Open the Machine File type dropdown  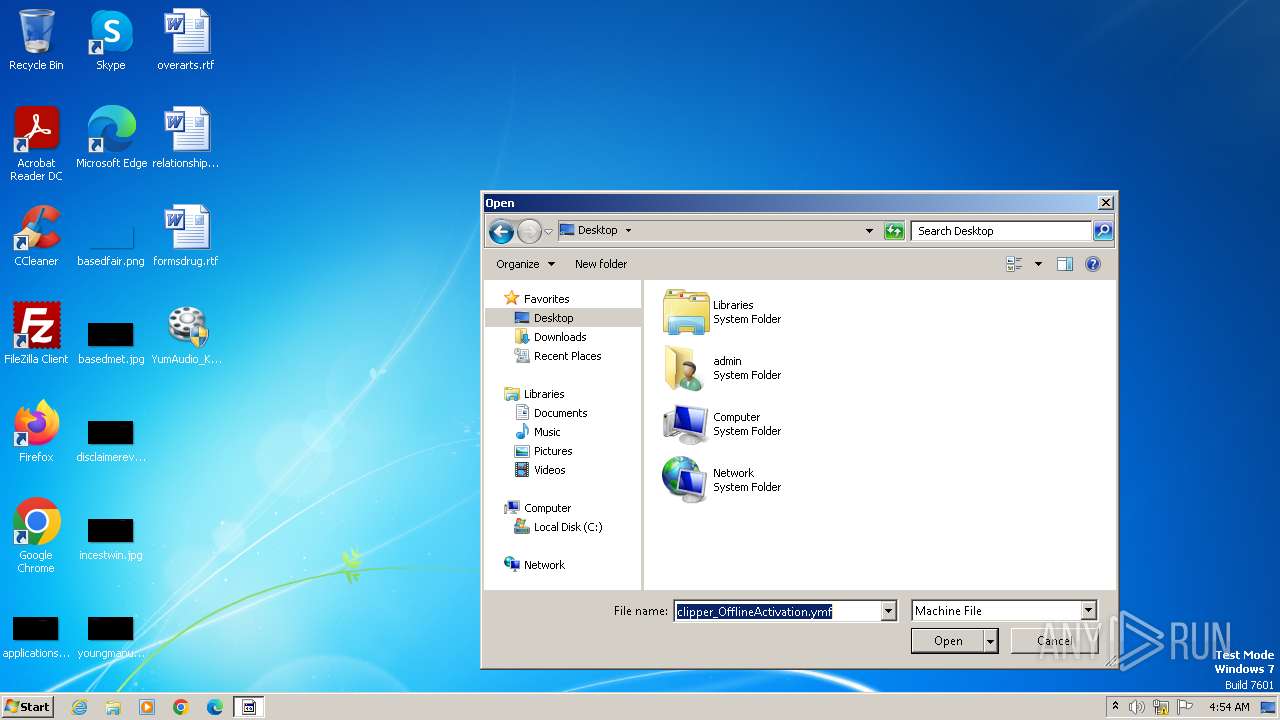1004,611
